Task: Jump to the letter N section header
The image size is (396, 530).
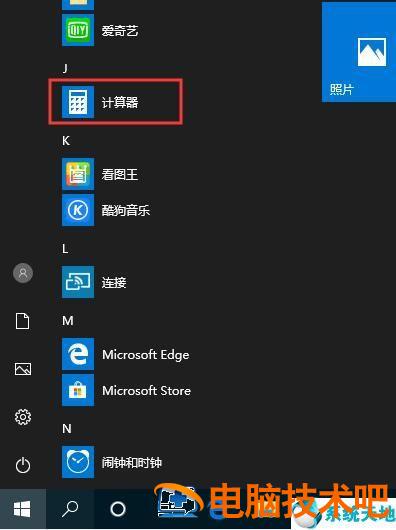Action: (x=67, y=429)
